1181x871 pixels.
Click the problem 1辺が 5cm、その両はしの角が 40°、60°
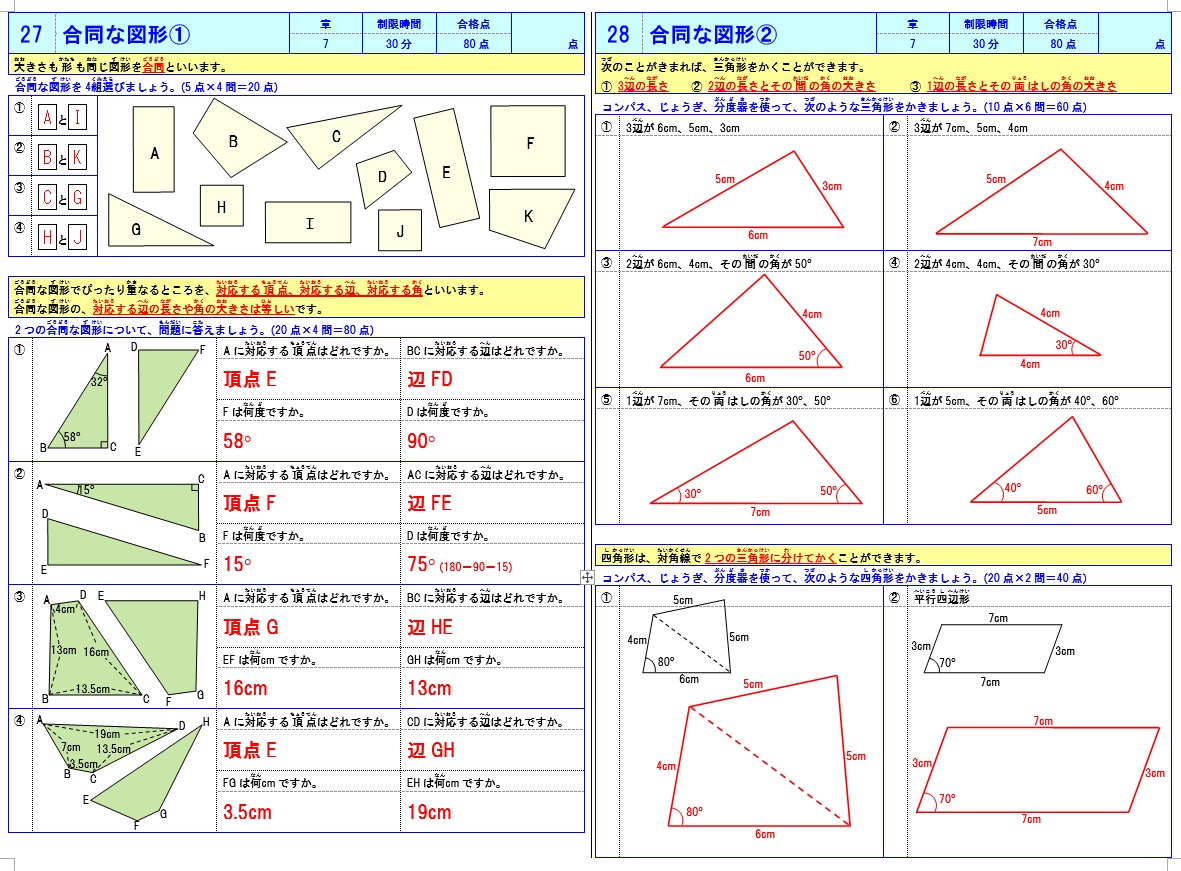point(1017,399)
